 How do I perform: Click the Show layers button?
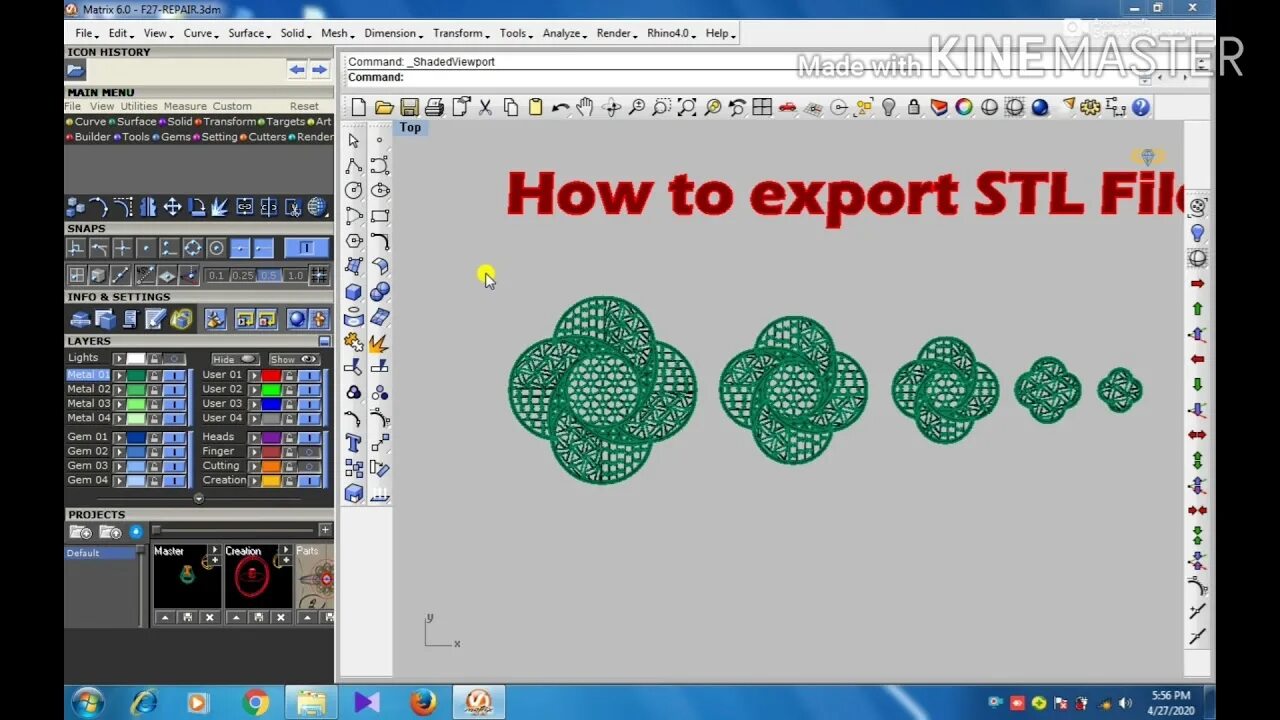pos(294,359)
